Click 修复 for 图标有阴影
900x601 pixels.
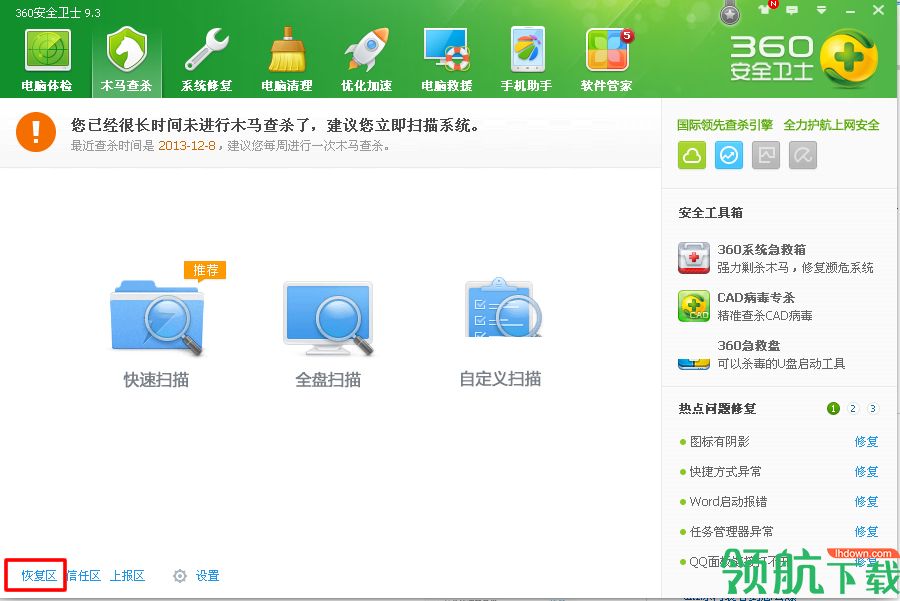click(866, 441)
